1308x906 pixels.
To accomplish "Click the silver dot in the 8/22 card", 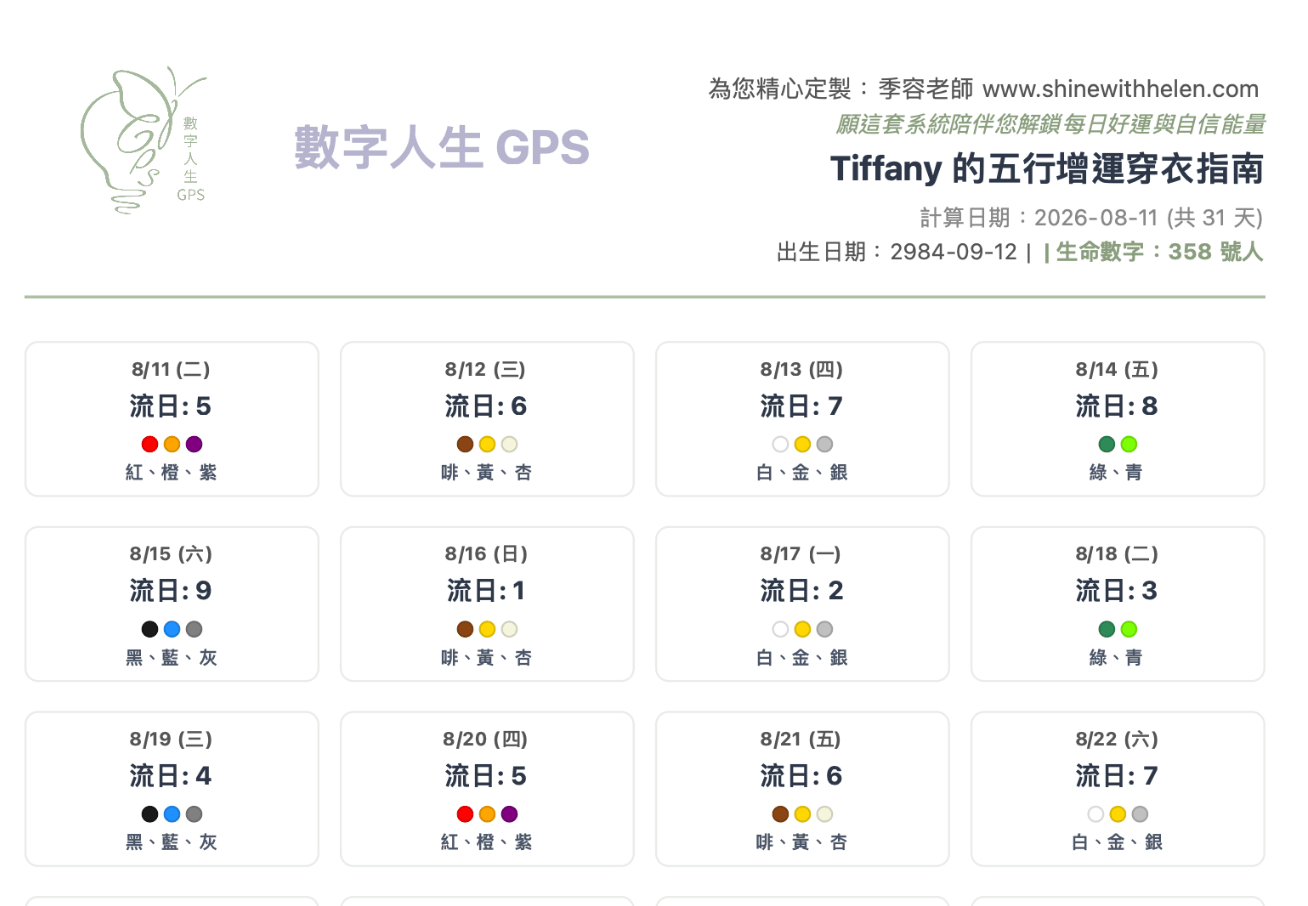I will coord(1140,814).
